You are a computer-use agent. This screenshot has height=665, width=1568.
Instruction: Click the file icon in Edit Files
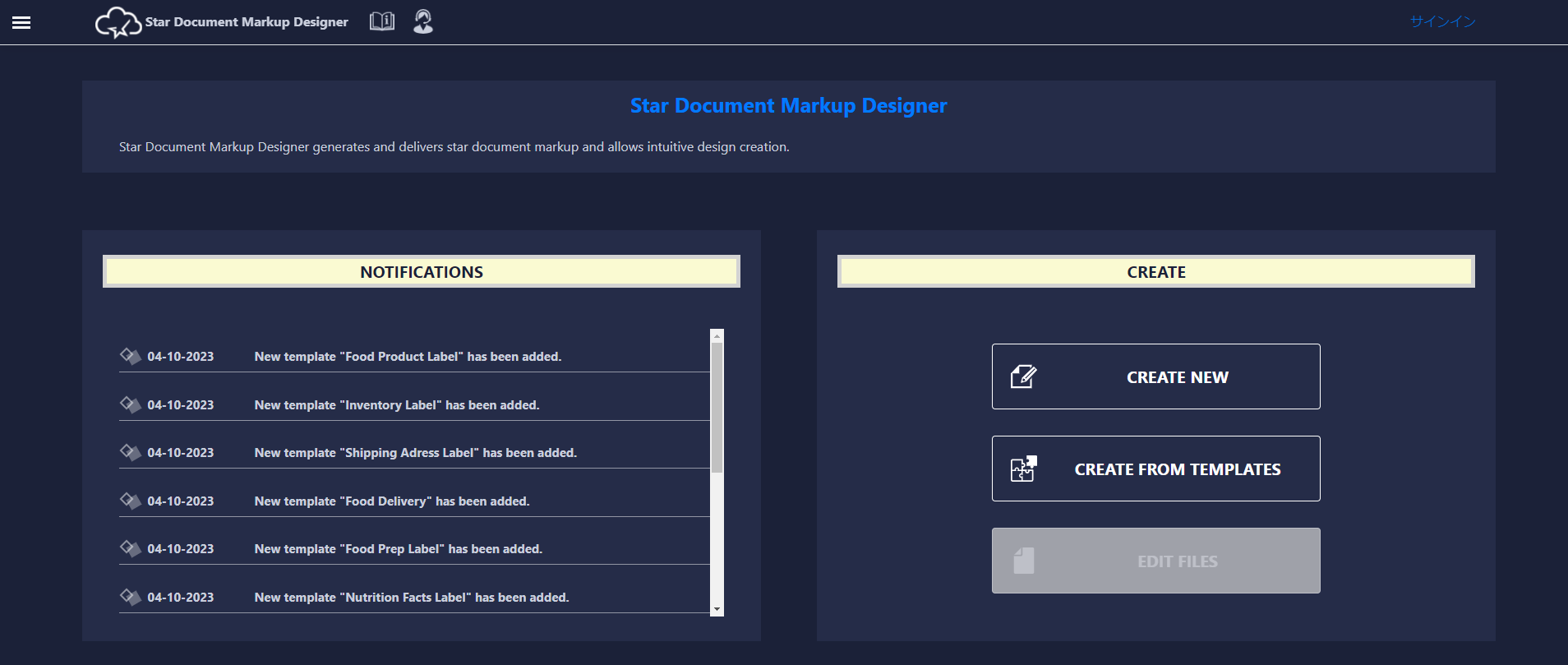tap(1023, 561)
